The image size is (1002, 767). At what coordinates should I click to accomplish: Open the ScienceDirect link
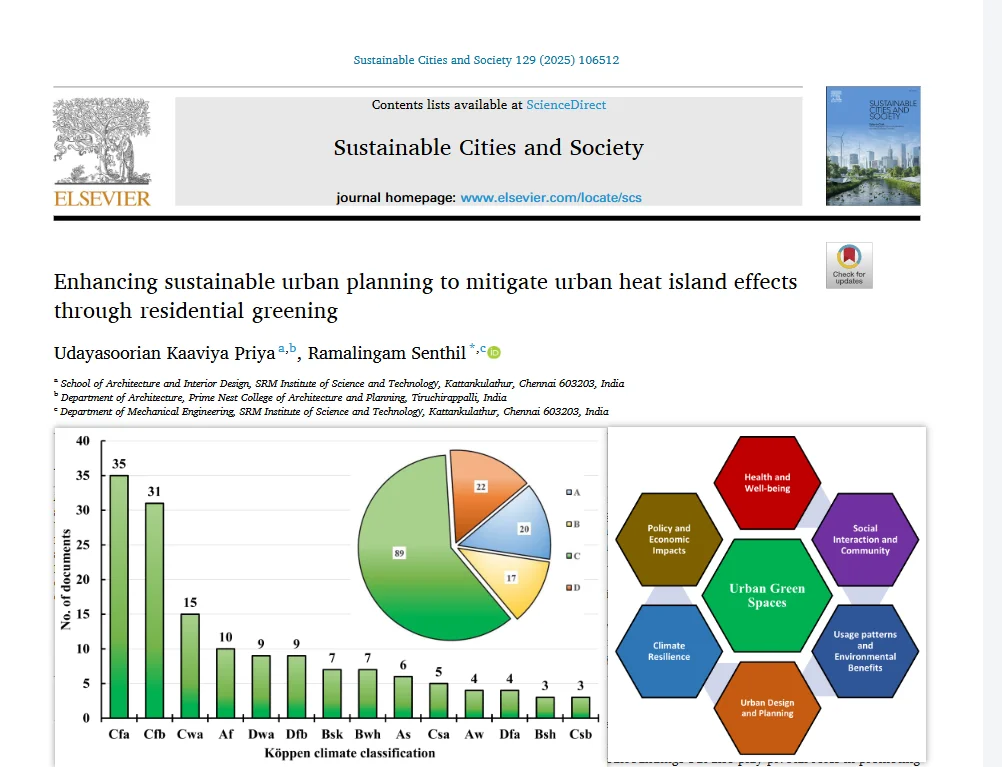click(x=566, y=105)
